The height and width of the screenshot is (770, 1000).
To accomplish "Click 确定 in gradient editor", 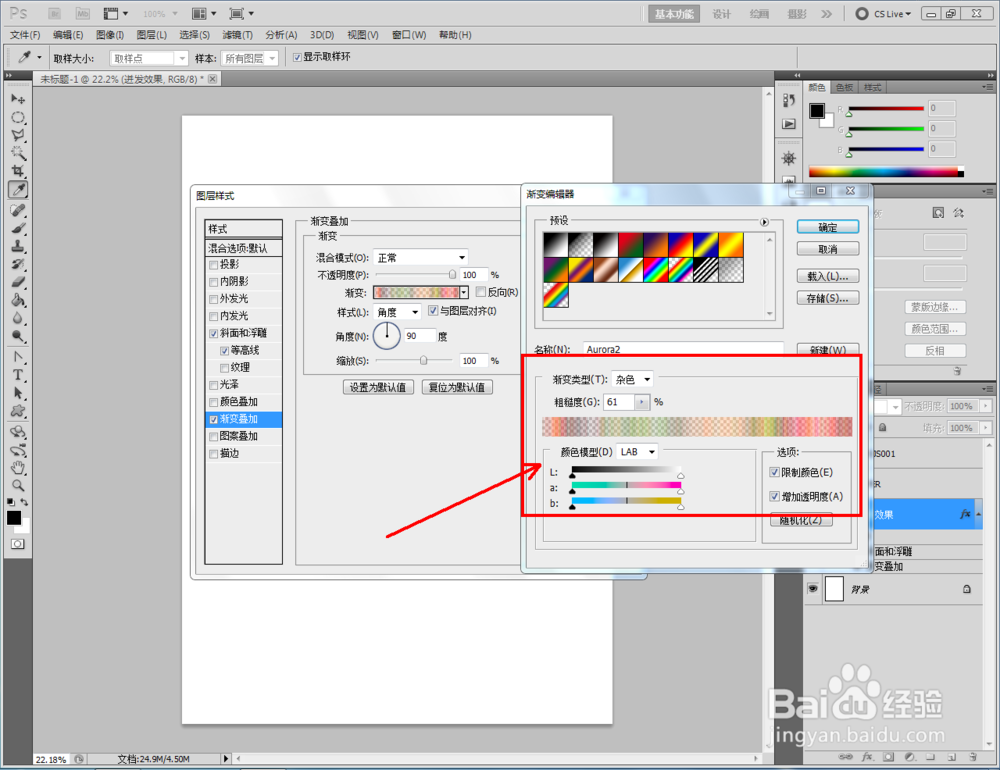I will [828, 227].
